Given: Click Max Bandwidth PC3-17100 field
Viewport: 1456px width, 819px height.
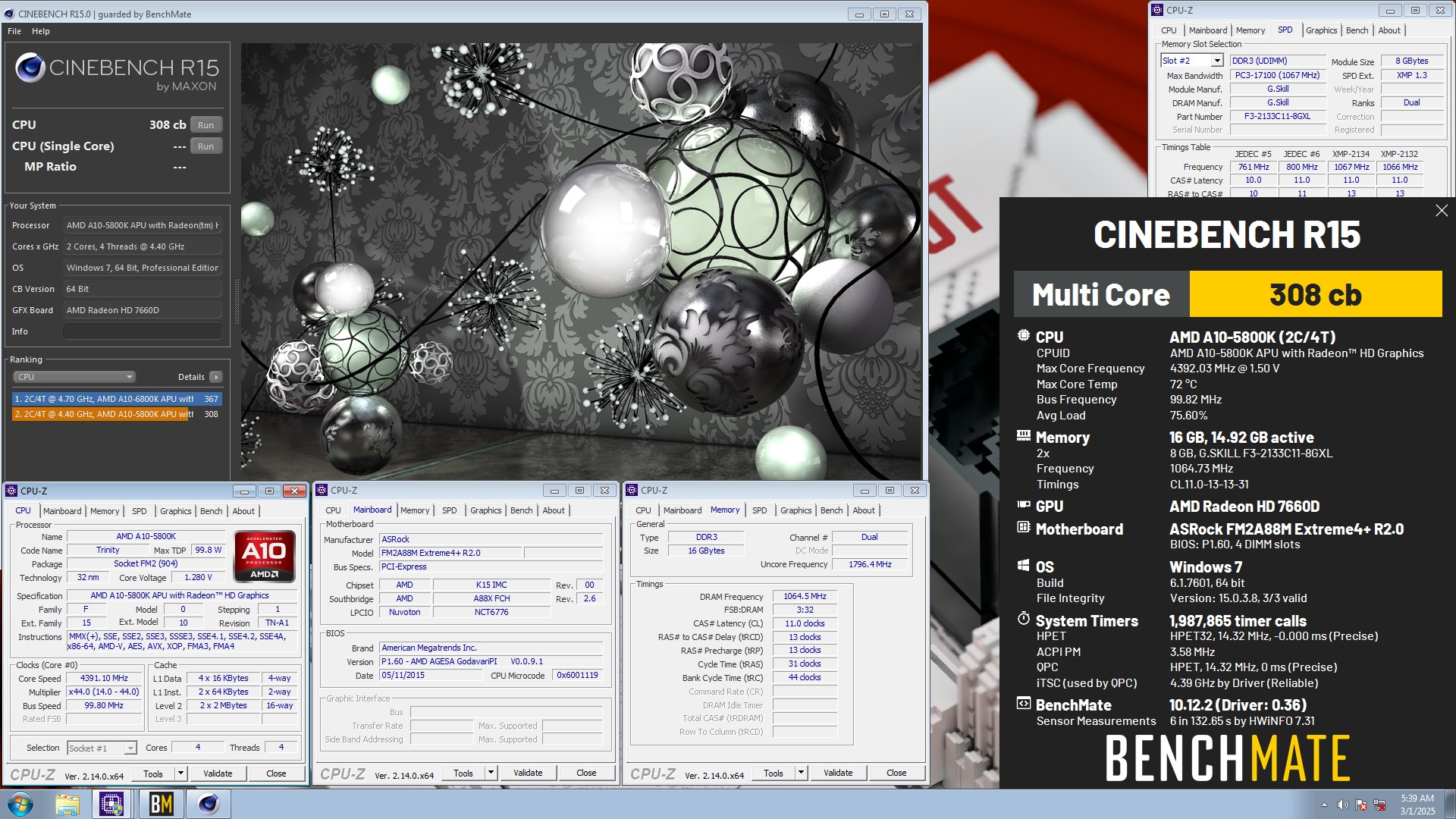Looking at the screenshot, I should [1277, 75].
